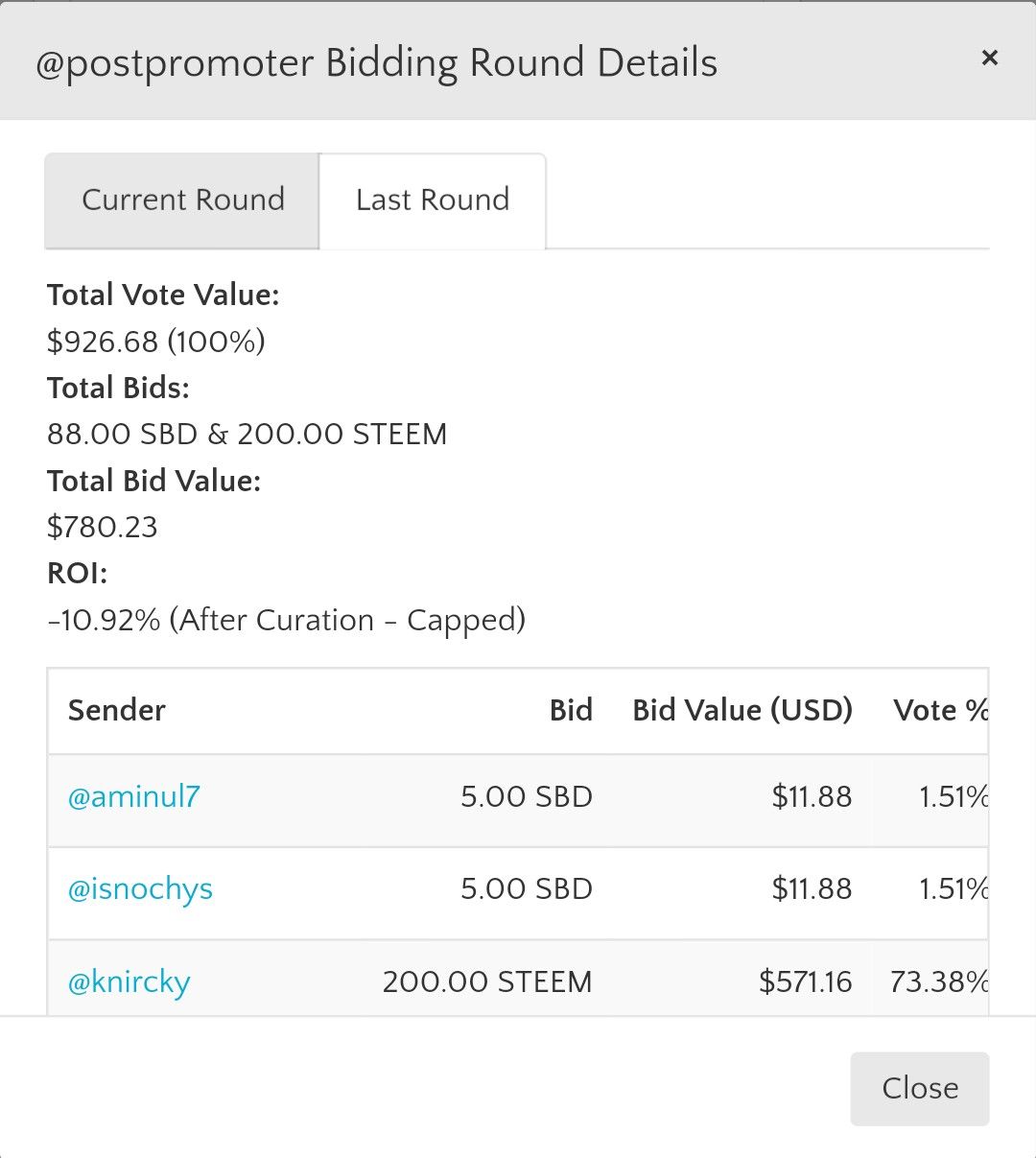Click the Bid column header
This screenshot has height=1158, width=1036.
[571, 710]
